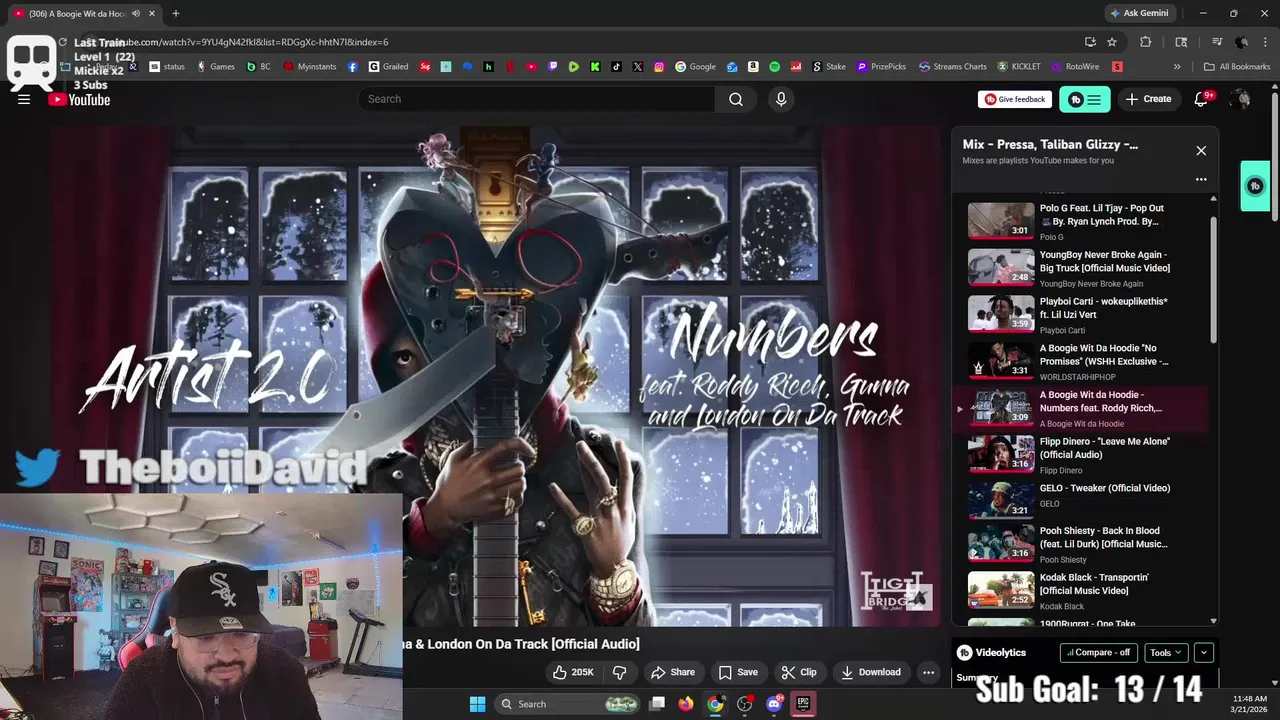1280x720 pixels.
Task: Toggle the Compare - off button
Action: coord(1098,652)
